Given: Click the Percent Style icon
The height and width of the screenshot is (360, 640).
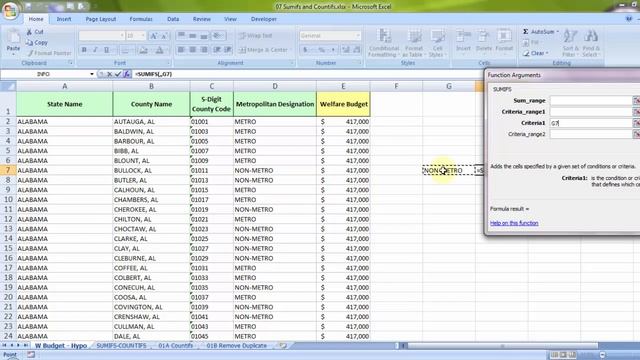Looking at the screenshot, I should click(x=322, y=50).
